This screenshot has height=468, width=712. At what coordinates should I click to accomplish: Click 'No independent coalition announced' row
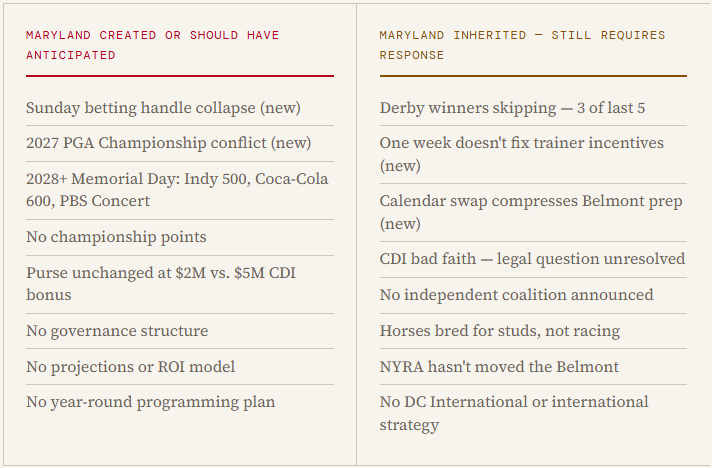pos(533,295)
